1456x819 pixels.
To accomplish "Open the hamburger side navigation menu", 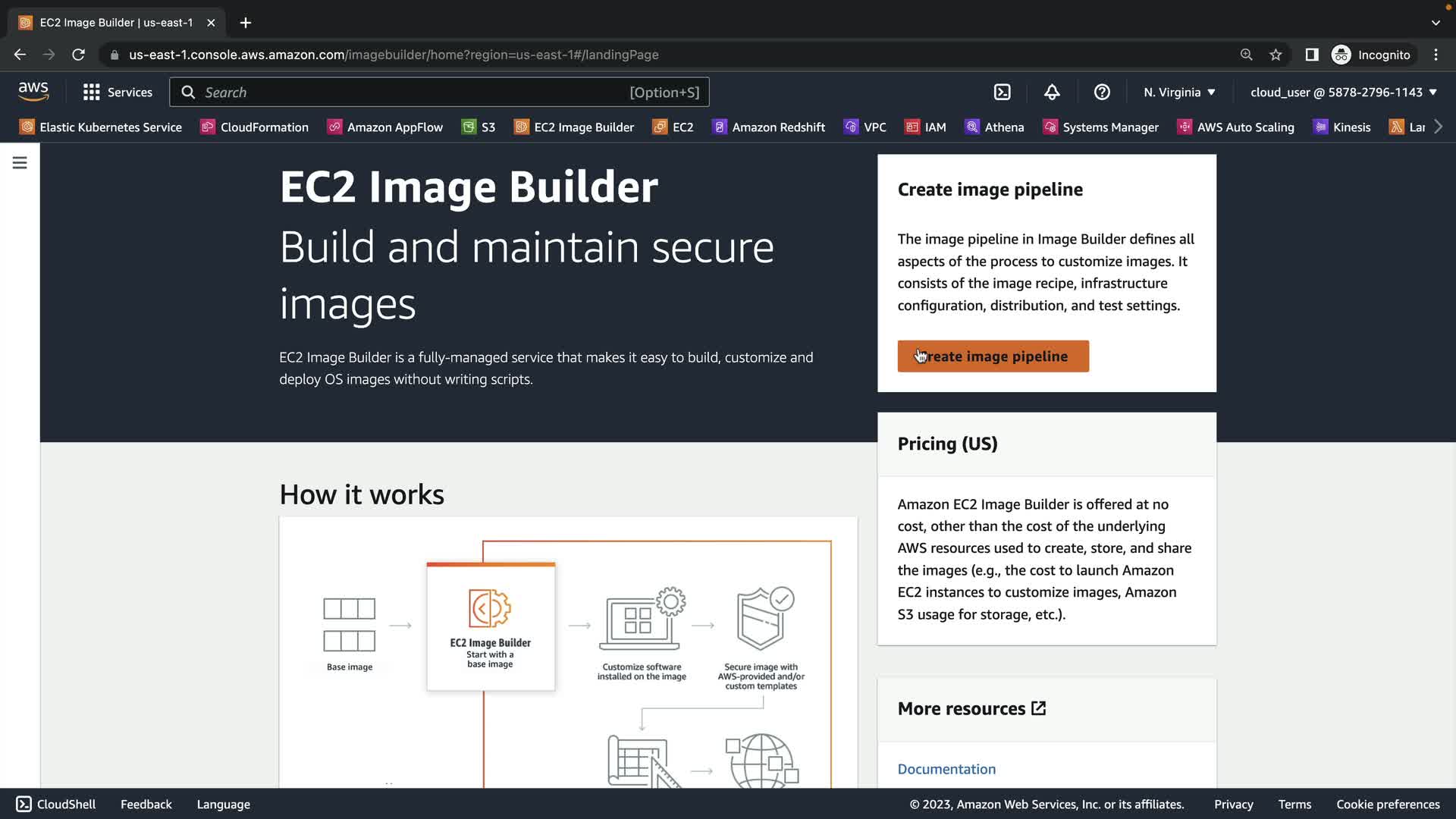I will coord(20,163).
